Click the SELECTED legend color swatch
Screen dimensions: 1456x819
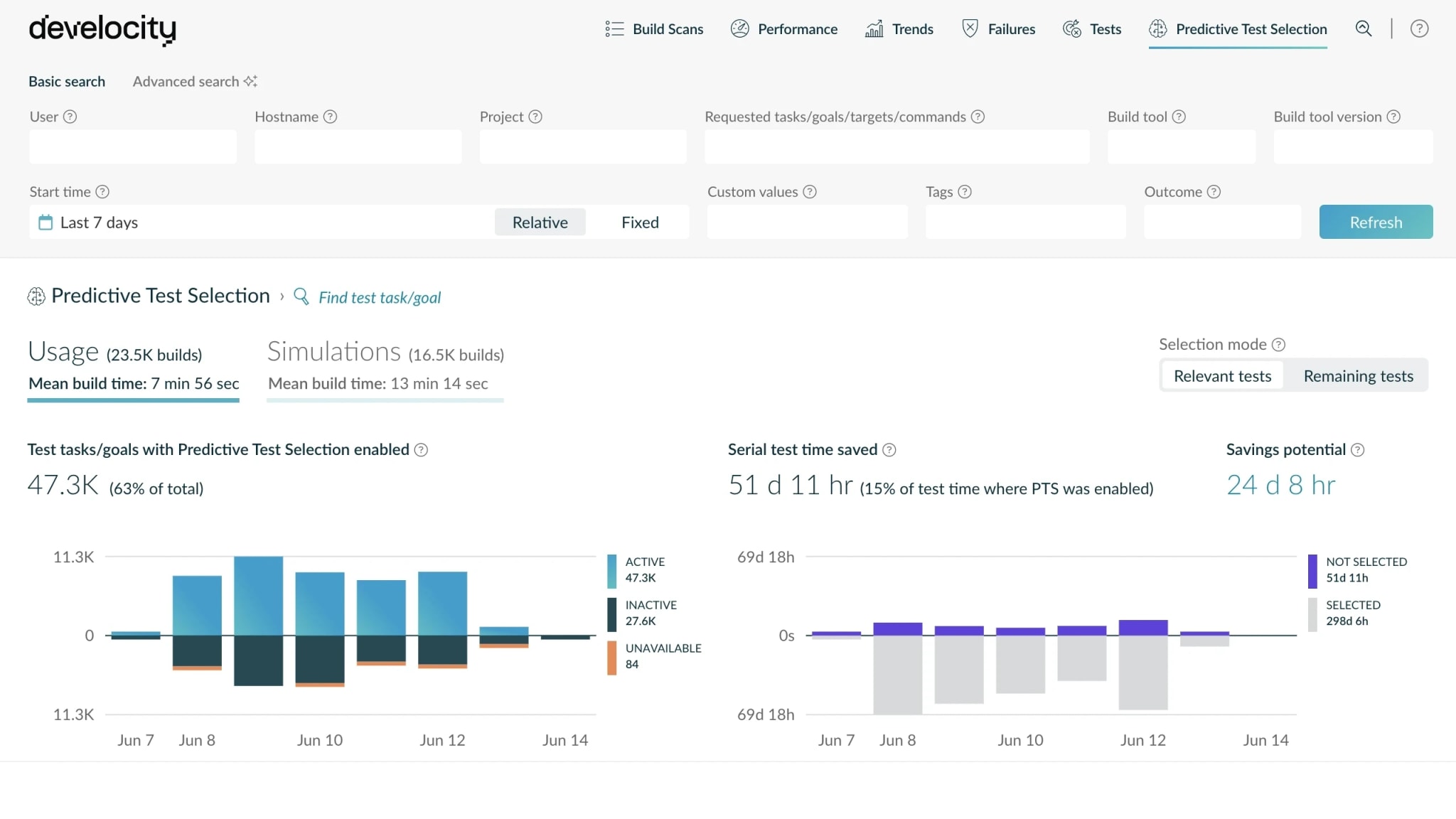pos(1312,614)
